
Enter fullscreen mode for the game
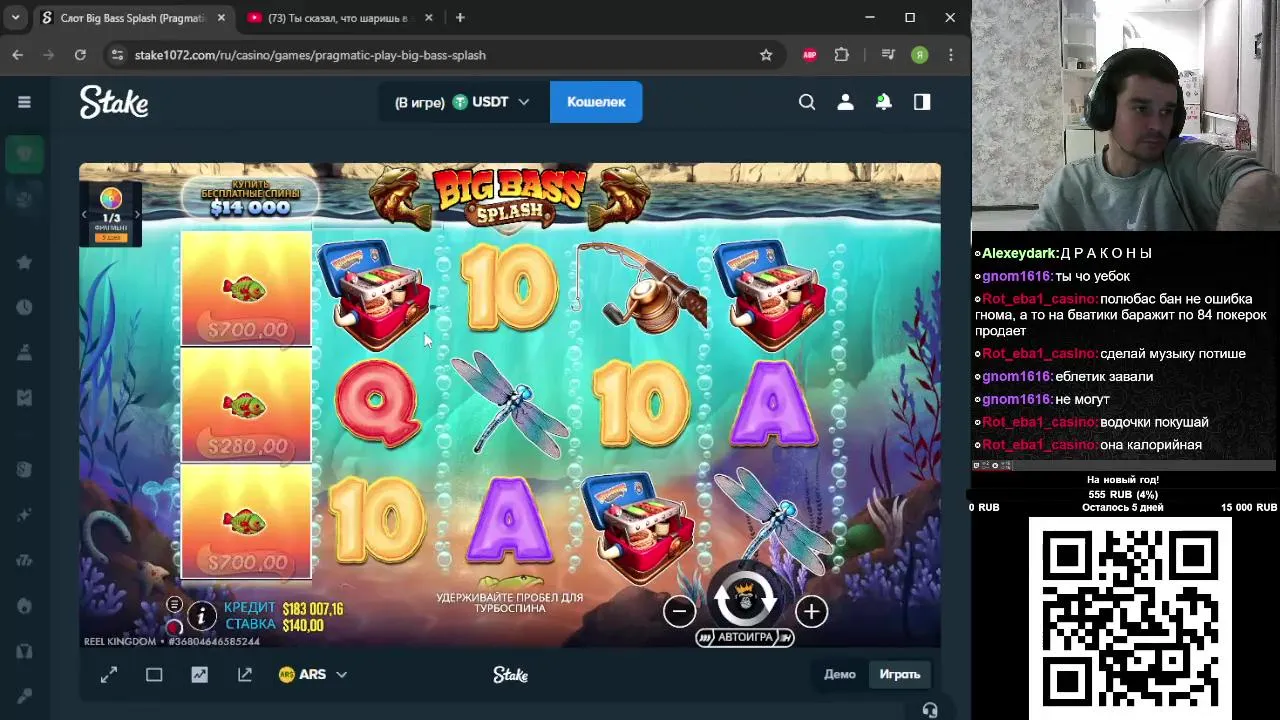coord(109,675)
